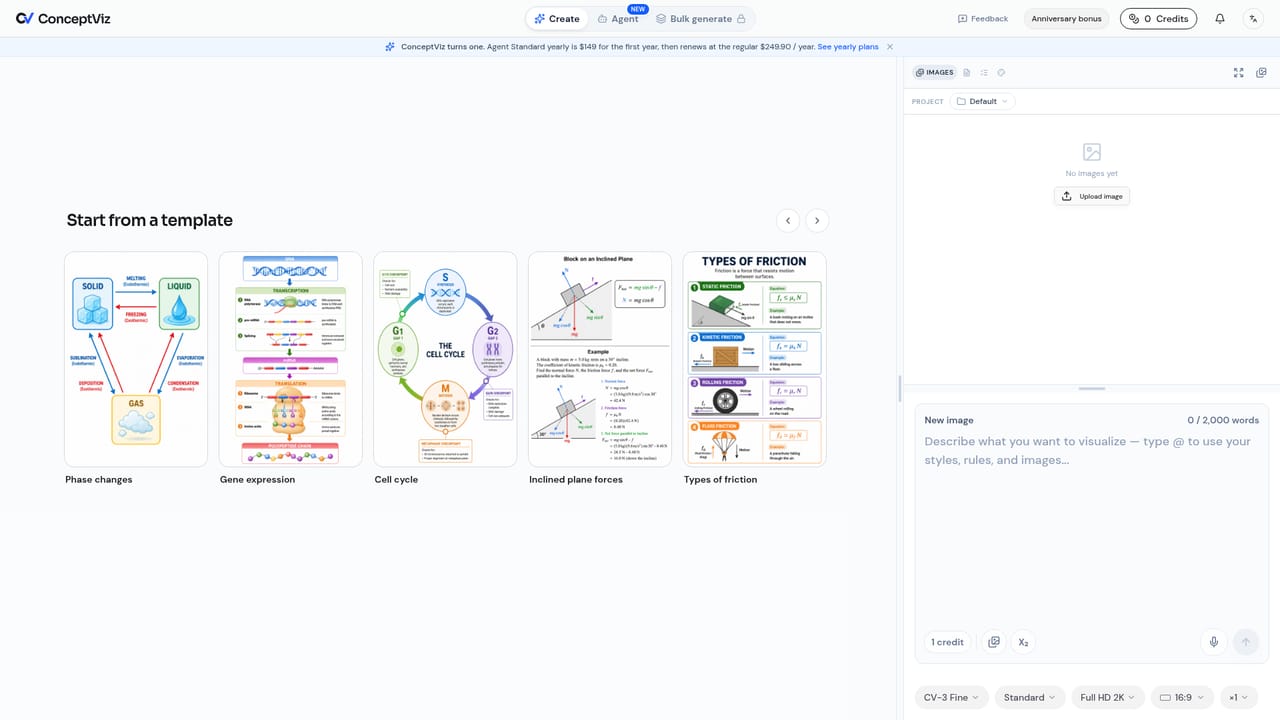Open the 16:9 aspect ratio dropdown
Screen dimensions: 1280x720
tap(1183, 697)
